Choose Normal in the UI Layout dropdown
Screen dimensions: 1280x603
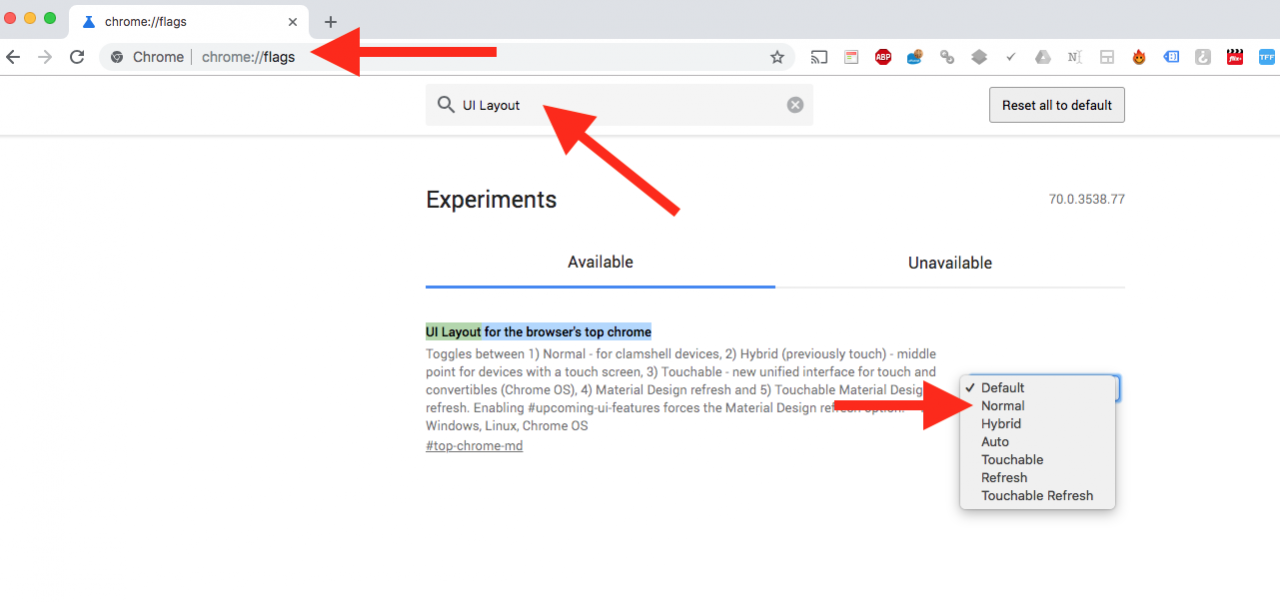coord(1037,406)
